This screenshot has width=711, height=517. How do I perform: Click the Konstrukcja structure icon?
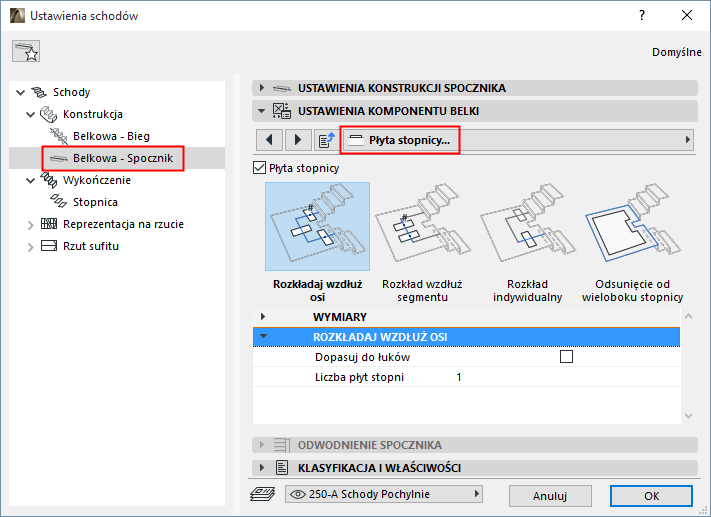(x=49, y=114)
